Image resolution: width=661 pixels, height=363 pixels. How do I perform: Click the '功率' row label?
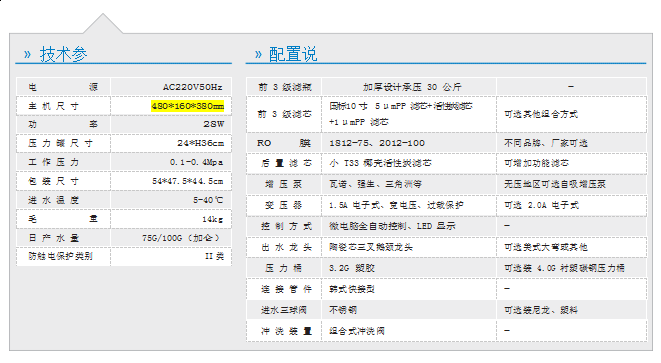(63, 124)
